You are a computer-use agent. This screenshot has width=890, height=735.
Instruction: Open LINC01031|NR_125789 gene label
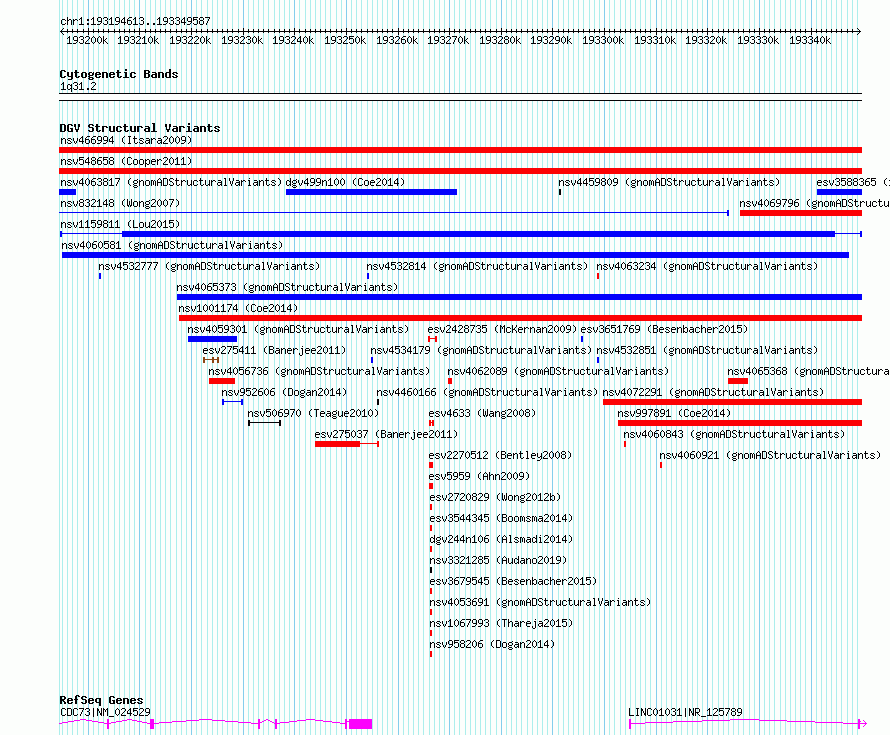click(685, 712)
